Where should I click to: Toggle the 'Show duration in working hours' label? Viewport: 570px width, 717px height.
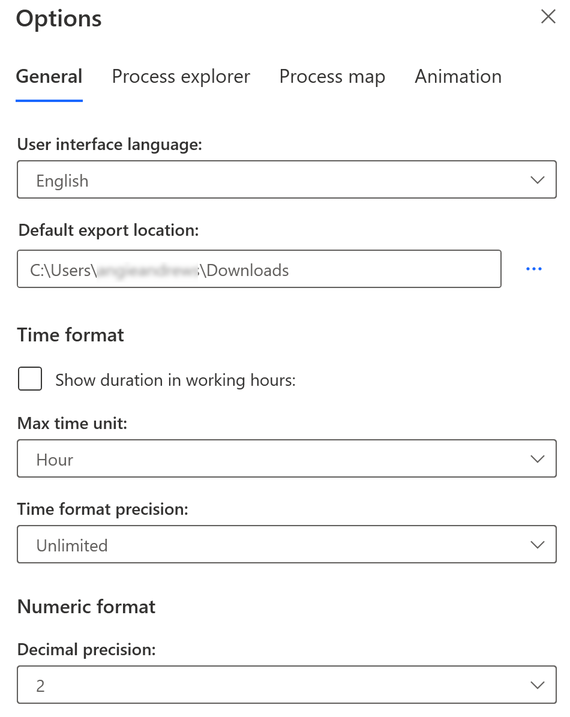coord(176,380)
